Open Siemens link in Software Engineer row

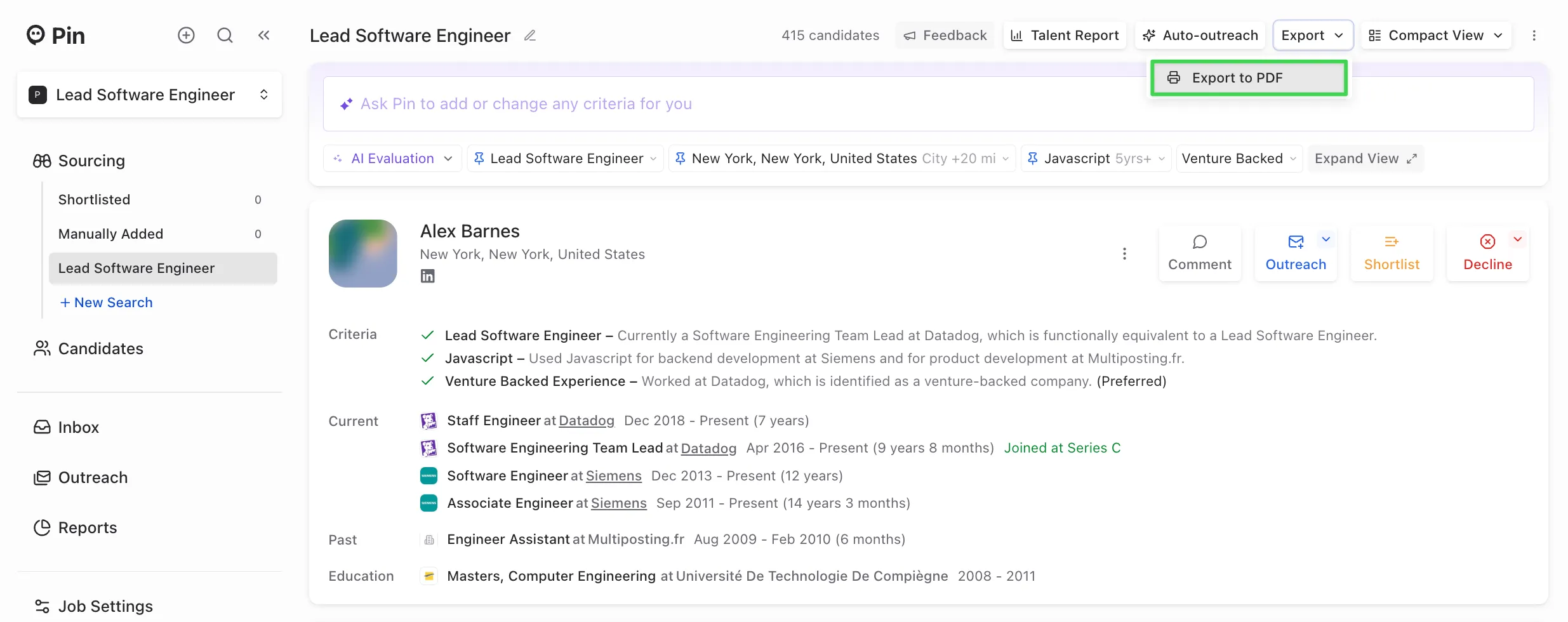coord(614,476)
